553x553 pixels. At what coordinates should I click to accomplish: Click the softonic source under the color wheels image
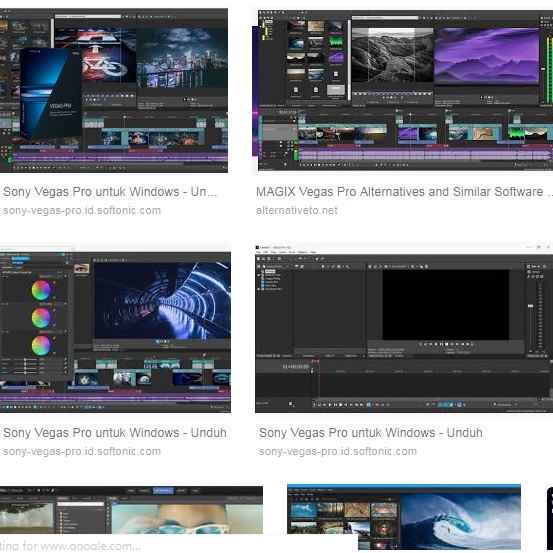coord(82,451)
